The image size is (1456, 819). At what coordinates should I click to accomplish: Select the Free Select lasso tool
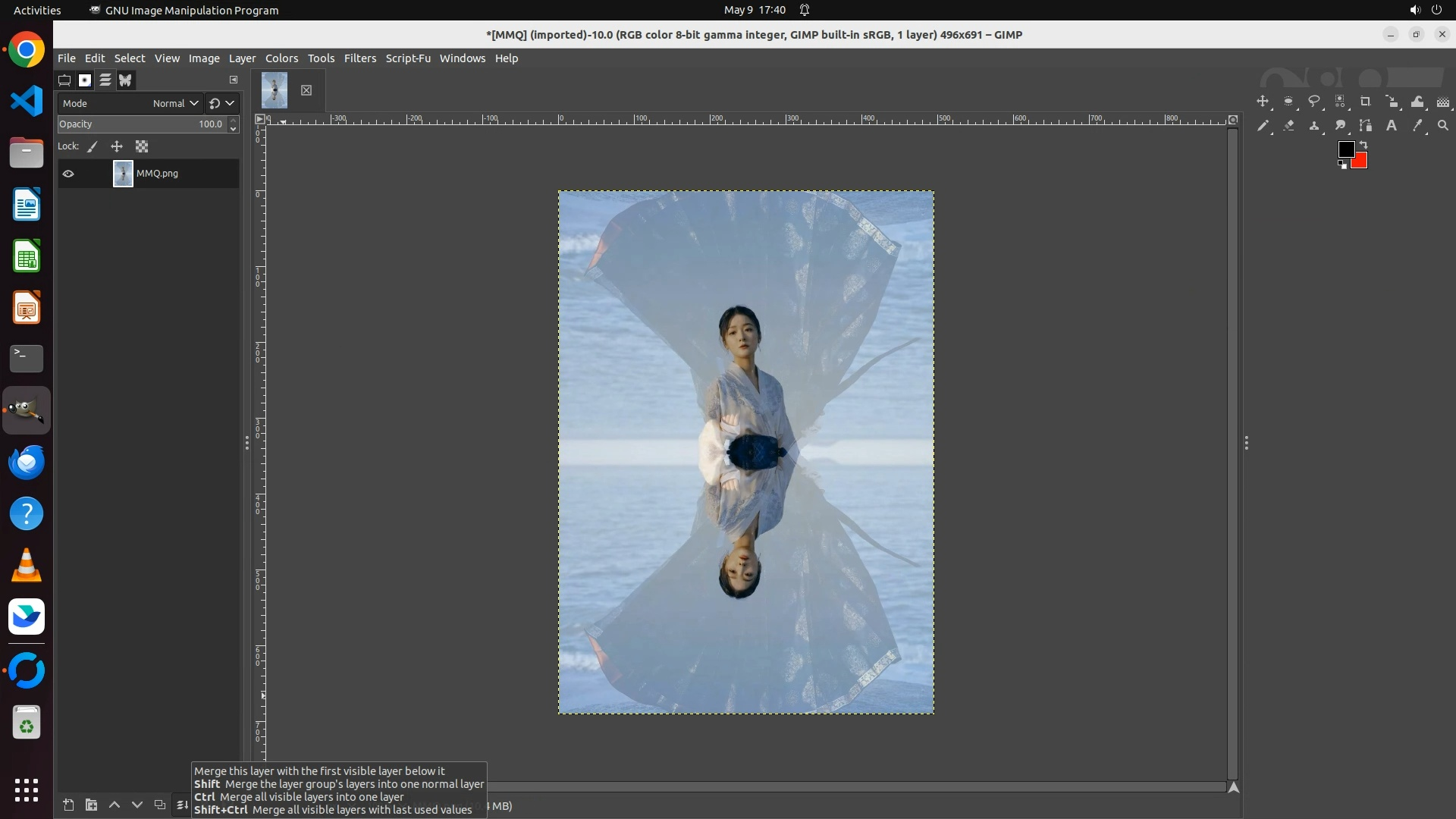1314,102
